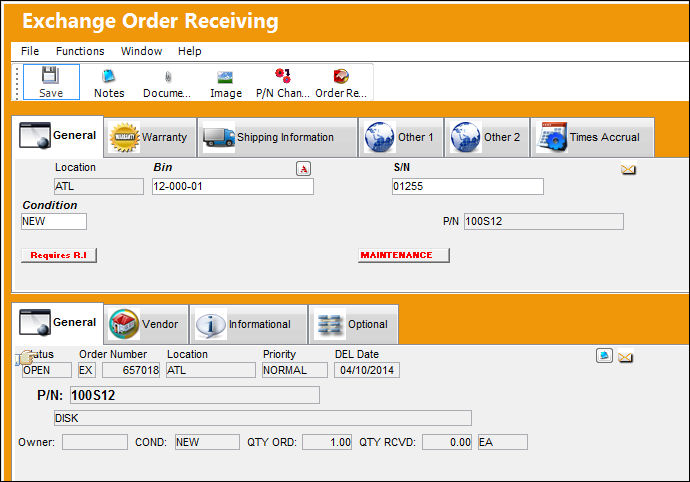
Task: Click the Order Re... toolbar icon
Action: tap(341, 82)
